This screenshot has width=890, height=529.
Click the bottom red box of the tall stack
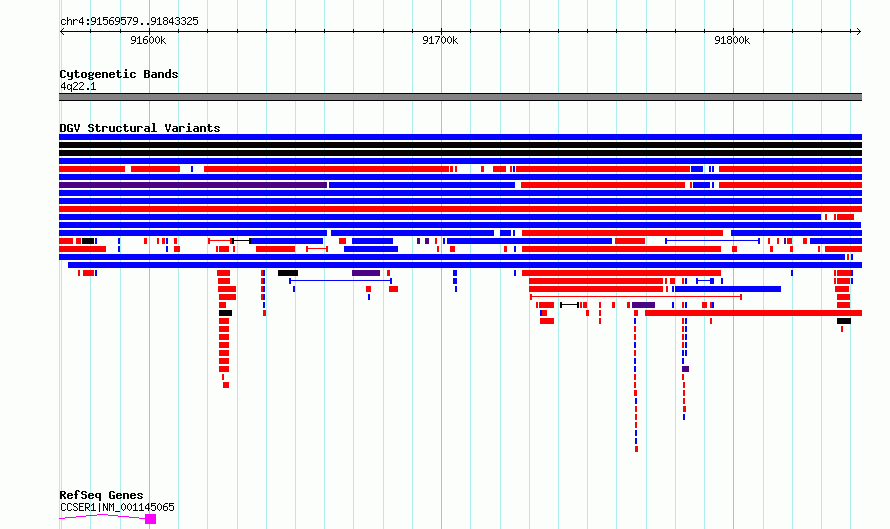click(x=226, y=385)
